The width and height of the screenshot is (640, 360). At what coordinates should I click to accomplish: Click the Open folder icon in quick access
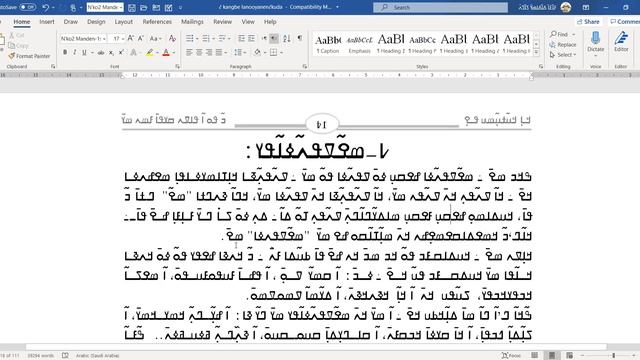coord(144,7)
